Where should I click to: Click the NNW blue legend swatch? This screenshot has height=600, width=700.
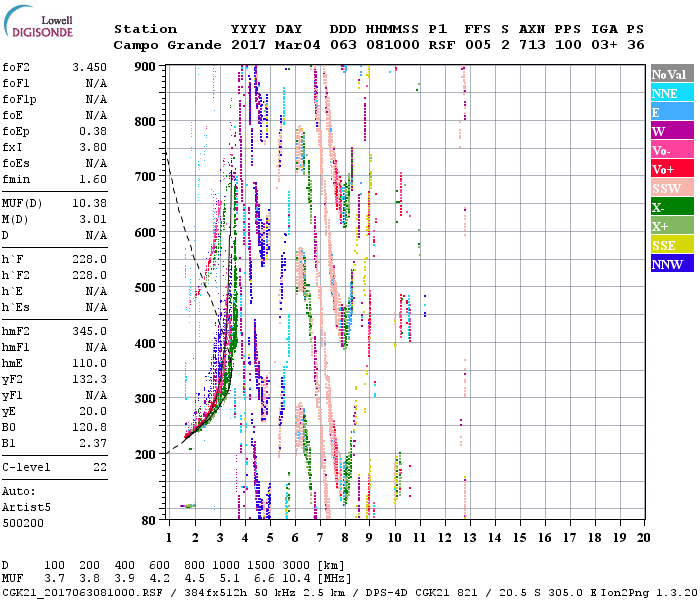(672, 264)
